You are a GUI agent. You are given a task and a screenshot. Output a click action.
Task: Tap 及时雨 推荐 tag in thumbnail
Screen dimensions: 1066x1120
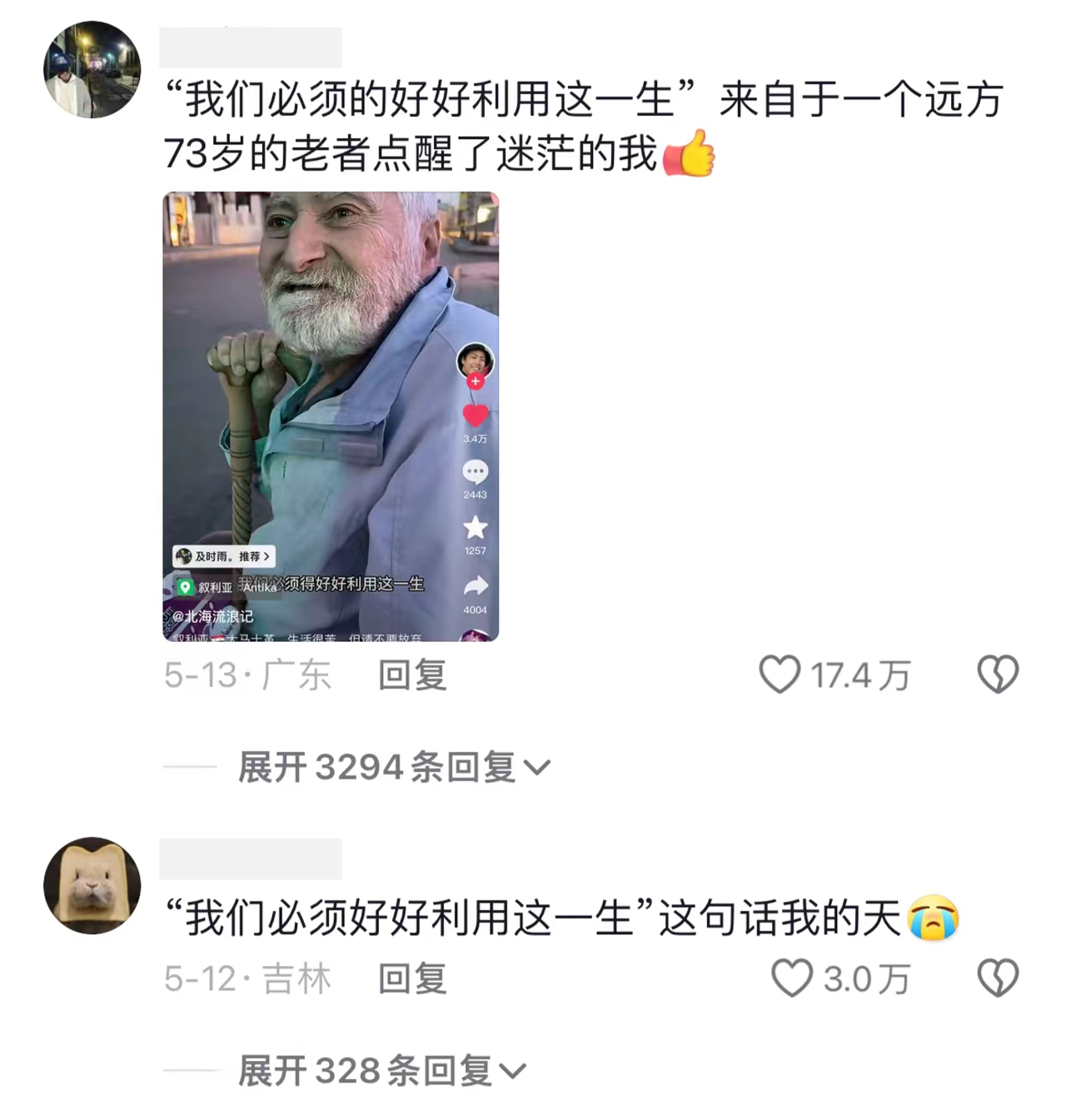(x=223, y=556)
